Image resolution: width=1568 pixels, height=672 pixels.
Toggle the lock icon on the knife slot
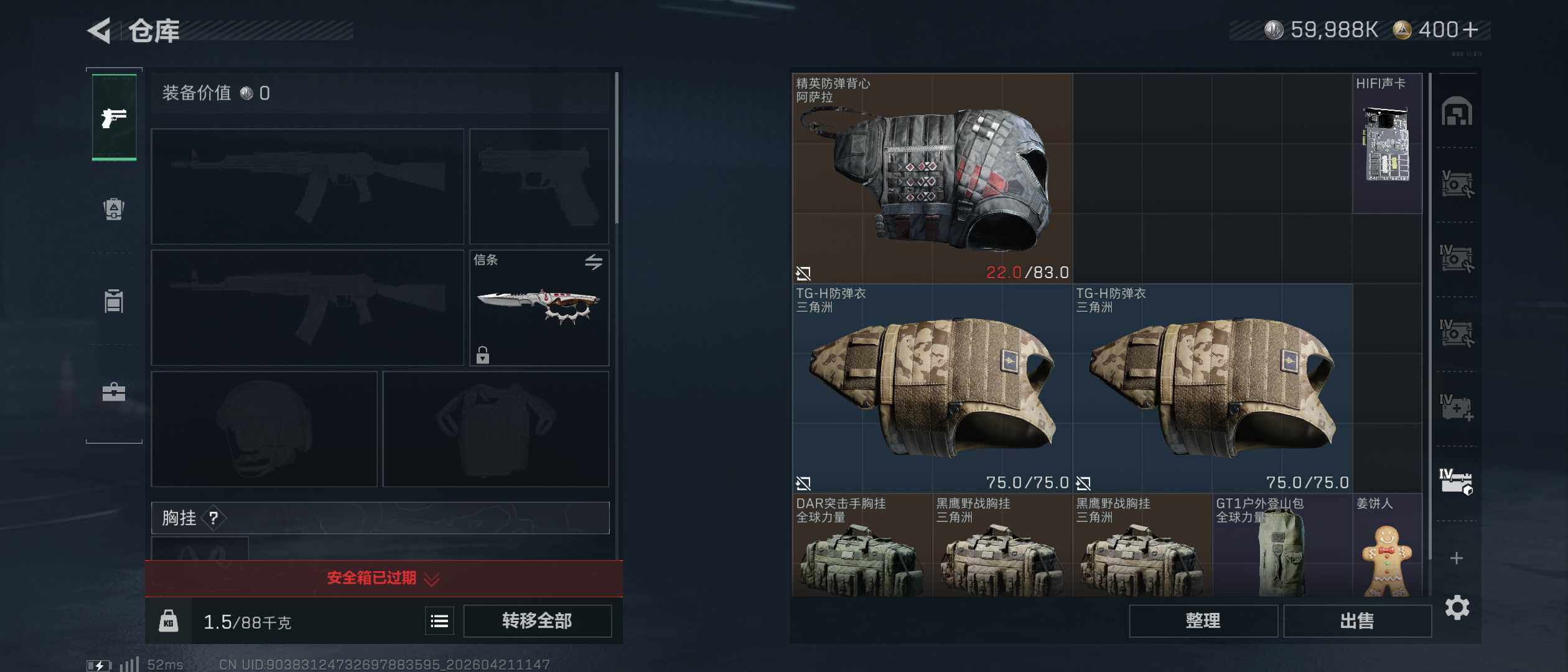pos(482,355)
